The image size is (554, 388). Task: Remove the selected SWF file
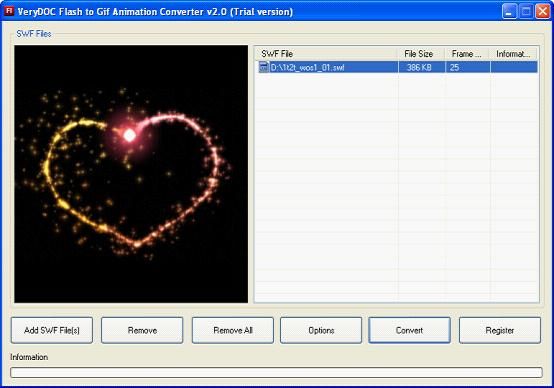142,330
